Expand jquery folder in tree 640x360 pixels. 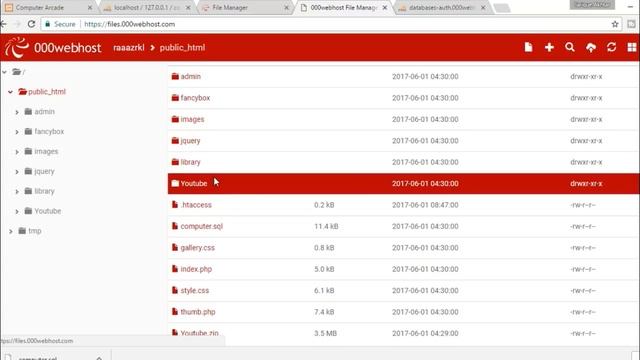tap(17, 172)
